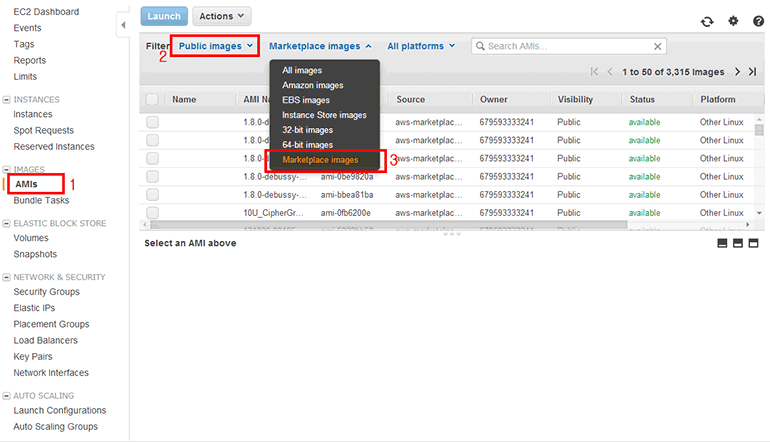This screenshot has width=770, height=442.
Task: Collapse the INSTANCES section in the sidebar
Action: 6,99
